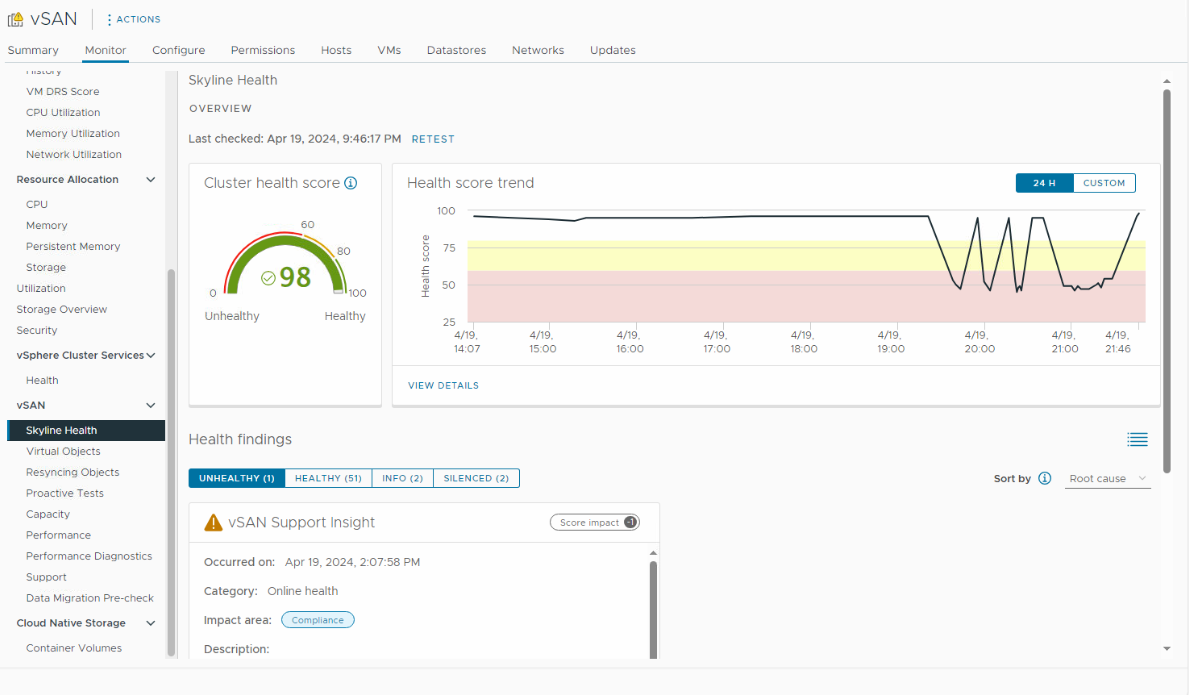This screenshot has width=1189, height=695.
Task: Collapse the Cloud Native Storage section
Action: (151, 623)
